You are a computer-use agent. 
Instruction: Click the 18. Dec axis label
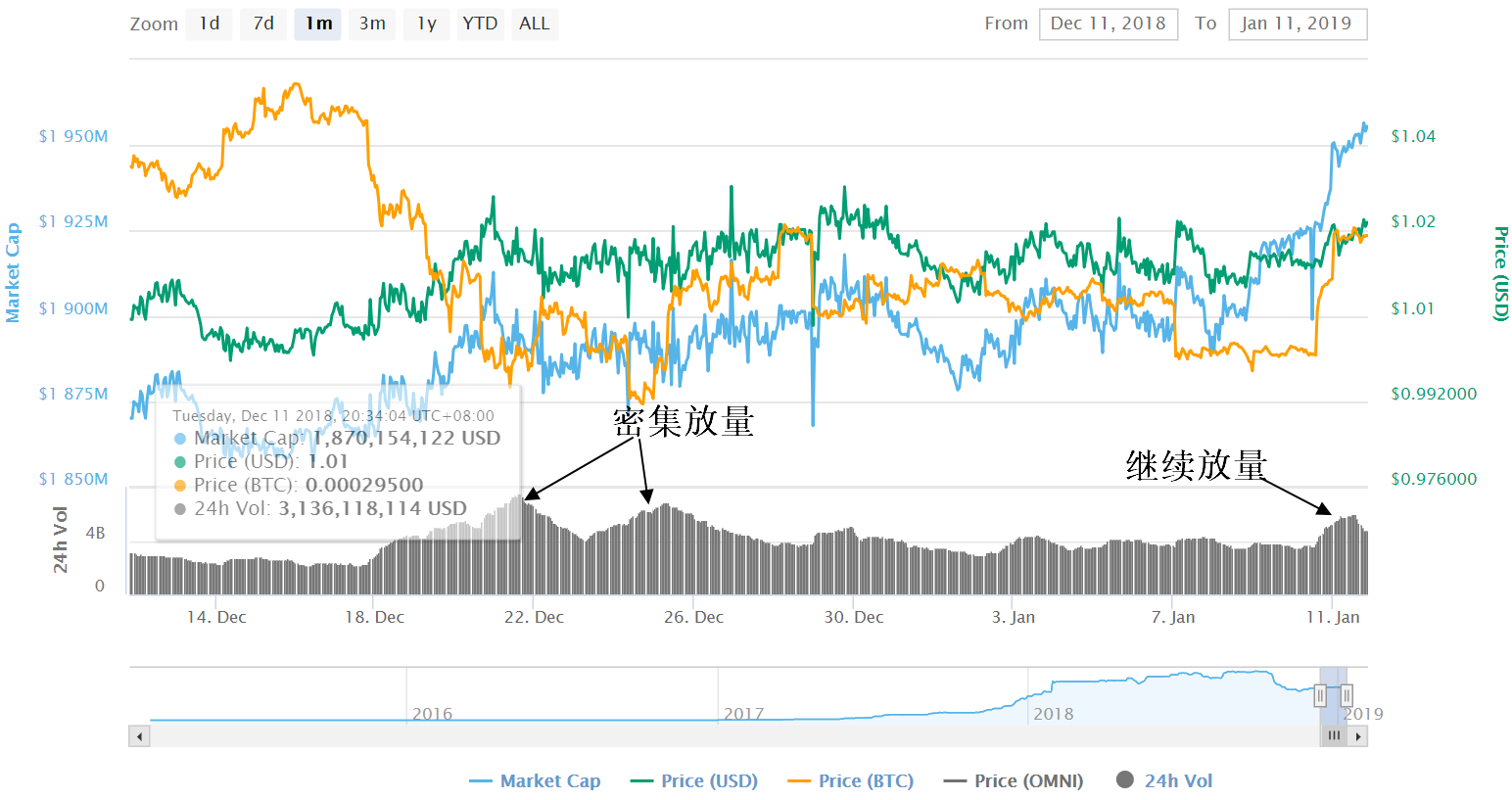click(x=374, y=617)
